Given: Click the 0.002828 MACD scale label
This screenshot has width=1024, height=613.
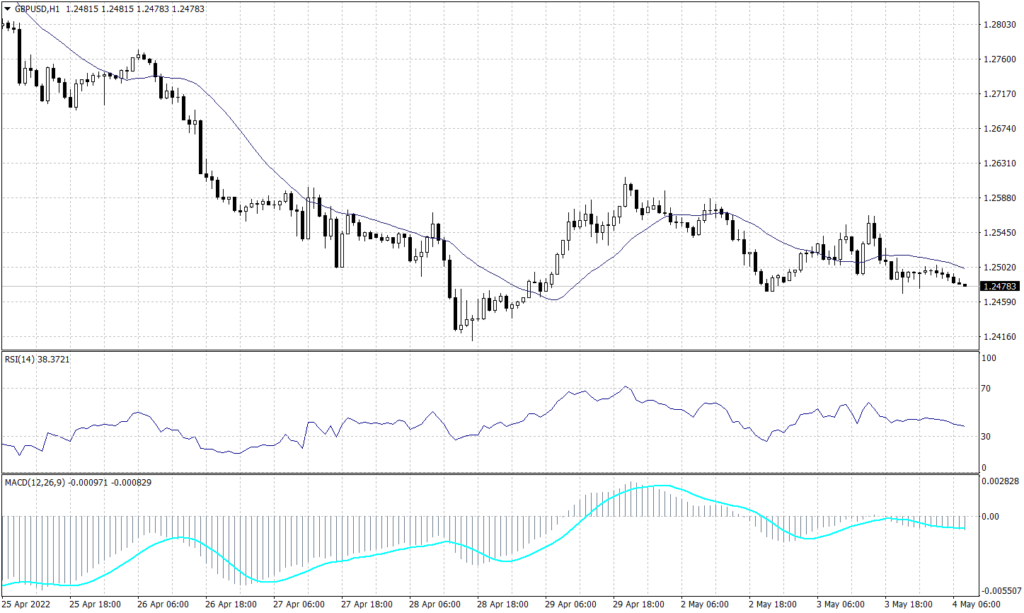Looking at the screenshot, I should coord(1001,479).
